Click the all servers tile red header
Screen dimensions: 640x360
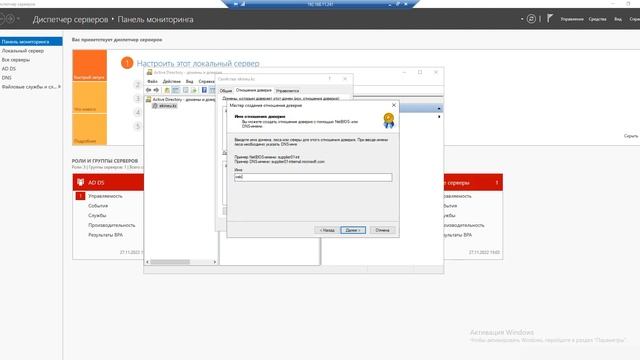[473, 182]
